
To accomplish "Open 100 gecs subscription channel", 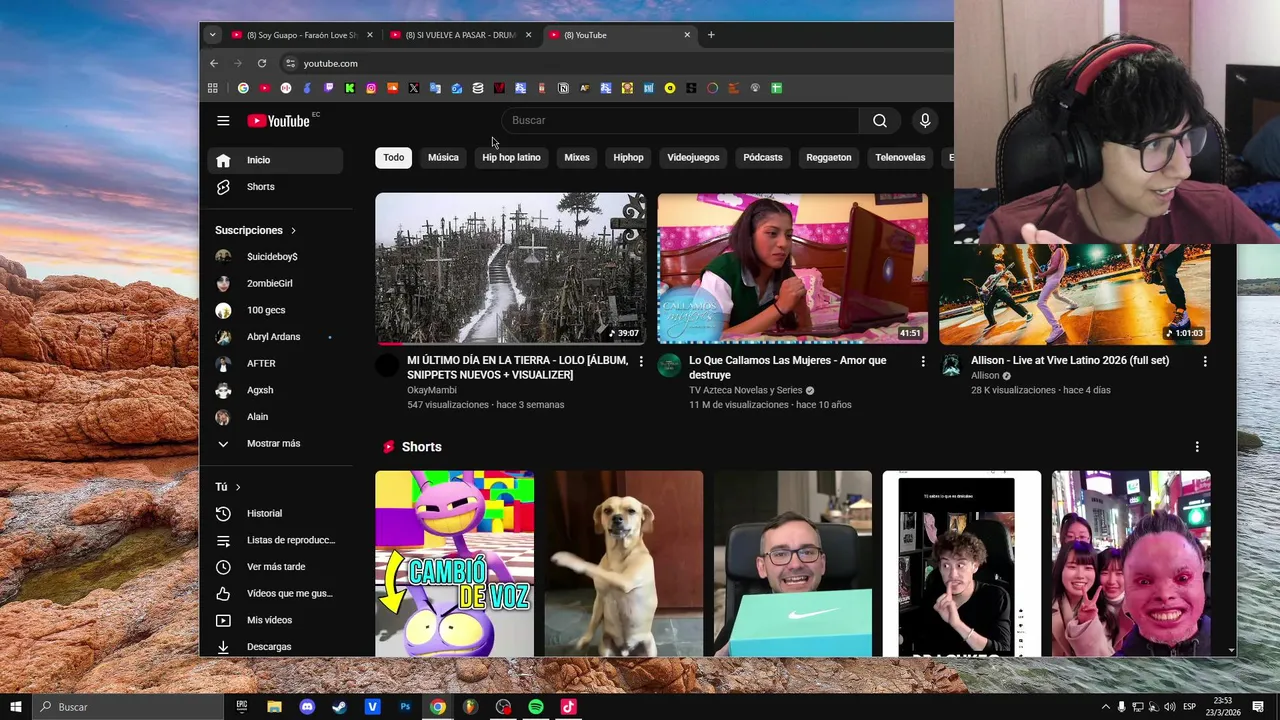I will (x=275, y=310).
